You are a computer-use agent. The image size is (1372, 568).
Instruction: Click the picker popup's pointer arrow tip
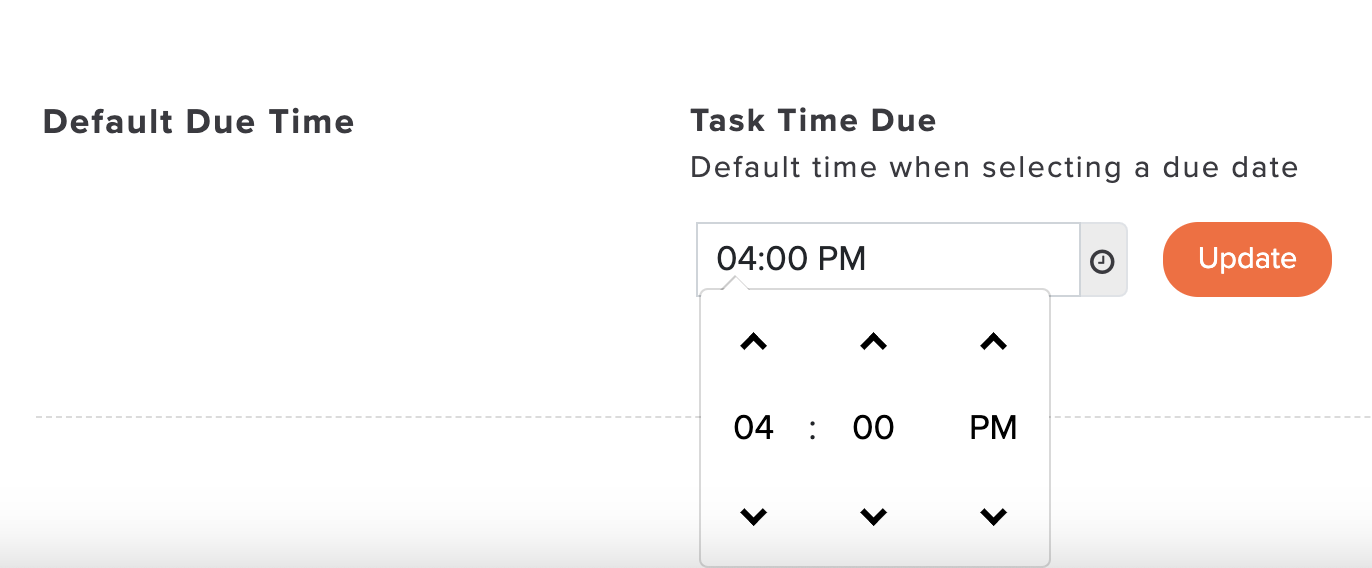[734, 284]
